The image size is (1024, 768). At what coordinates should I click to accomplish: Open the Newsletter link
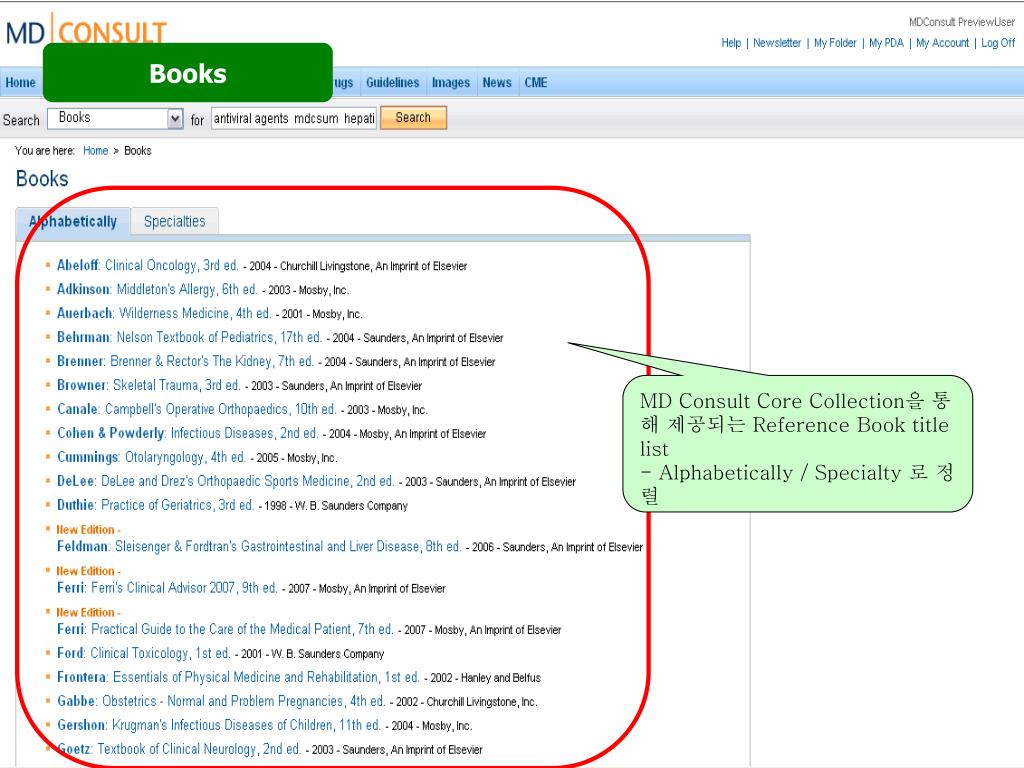[777, 43]
